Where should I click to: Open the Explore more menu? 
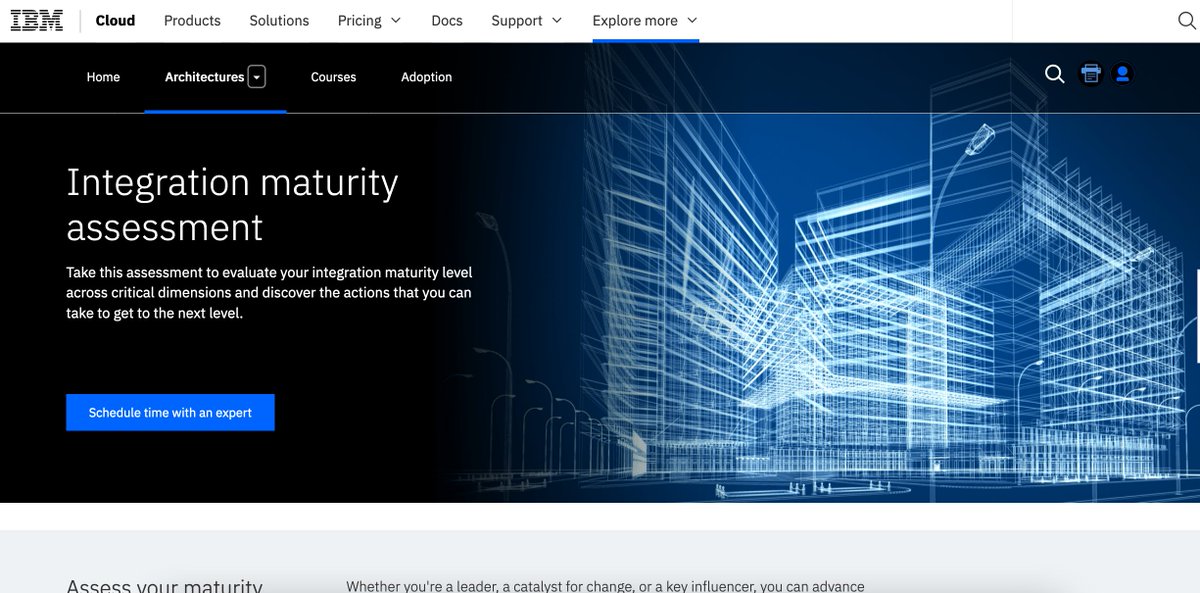tap(645, 20)
